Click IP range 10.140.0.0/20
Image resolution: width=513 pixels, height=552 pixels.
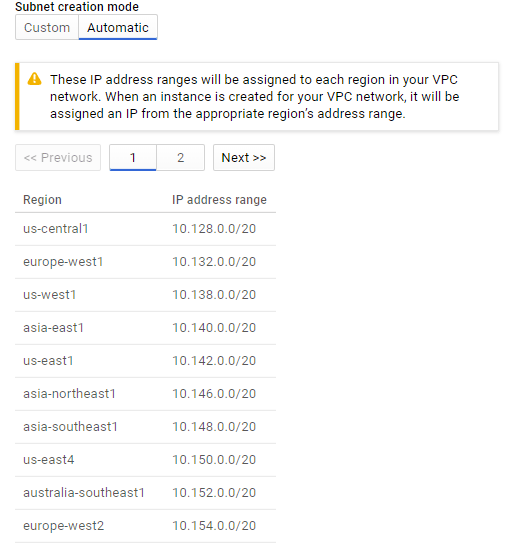click(x=214, y=328)
